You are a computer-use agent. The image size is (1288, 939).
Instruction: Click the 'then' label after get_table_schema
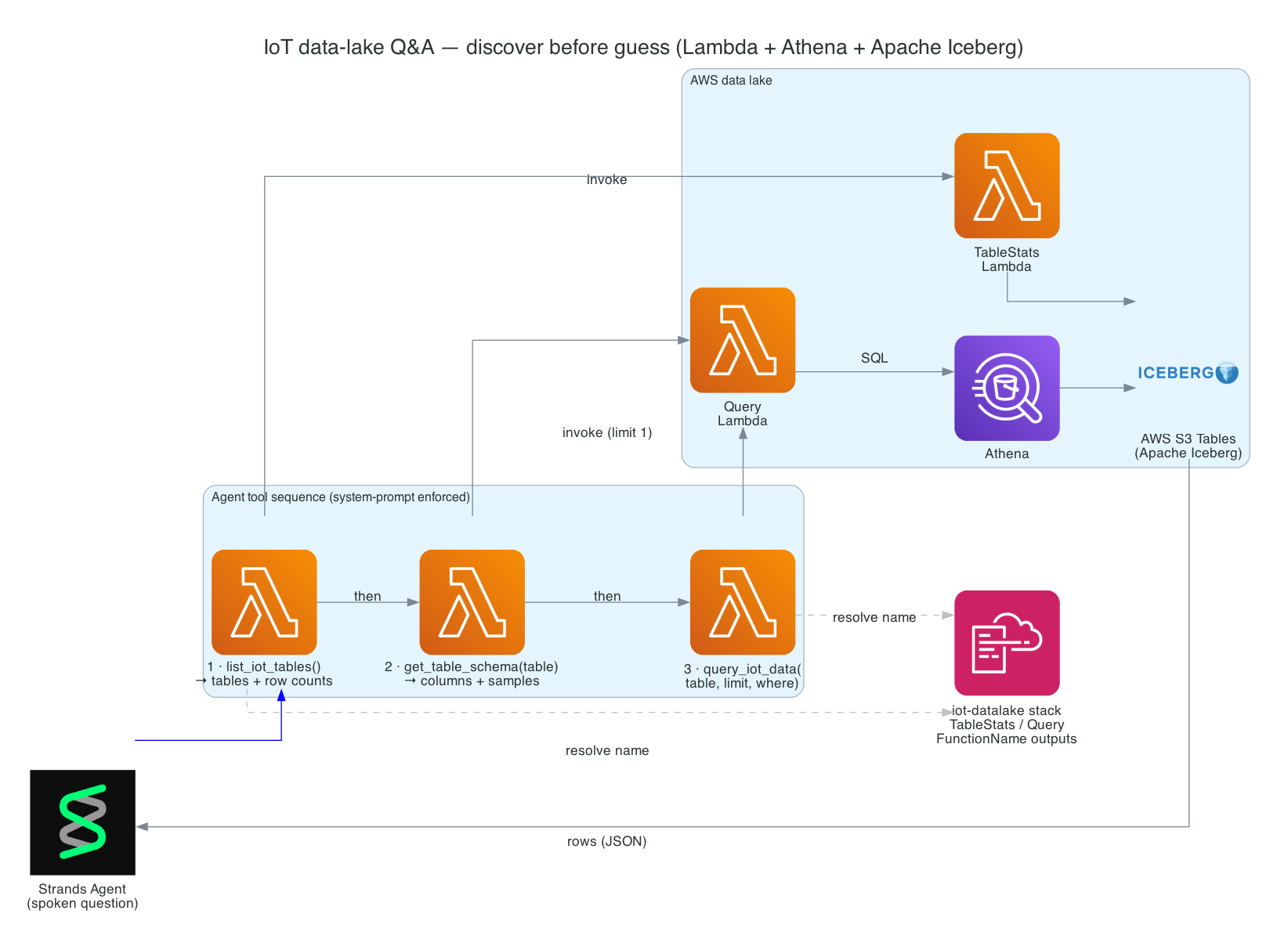[x=607, y=596]
